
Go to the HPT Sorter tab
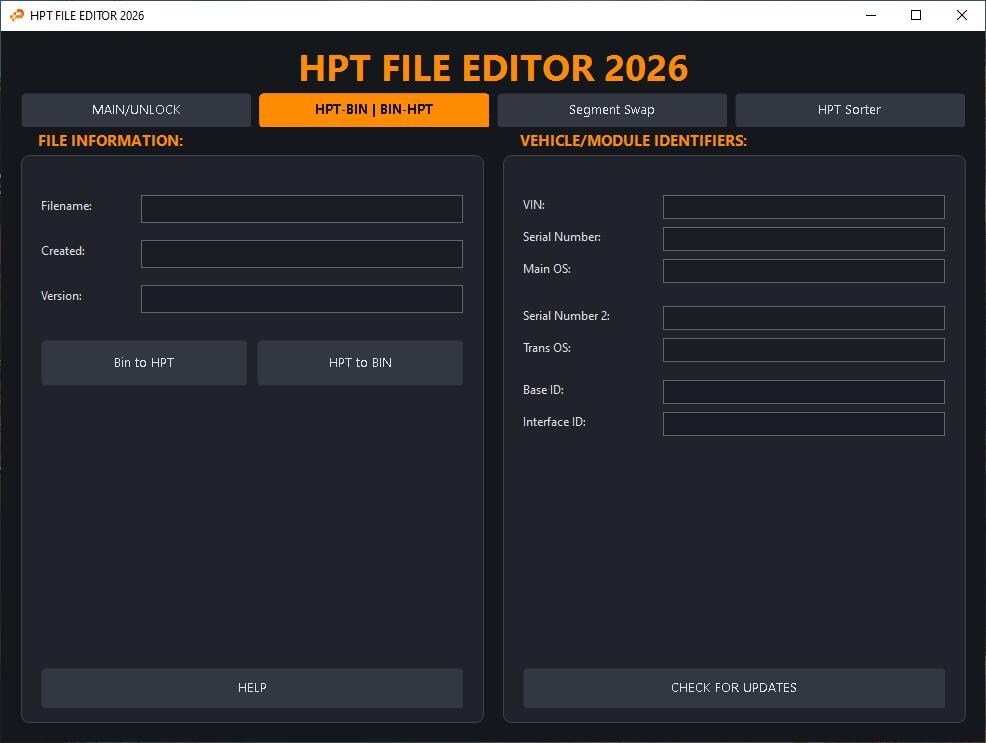pos(850,110)
